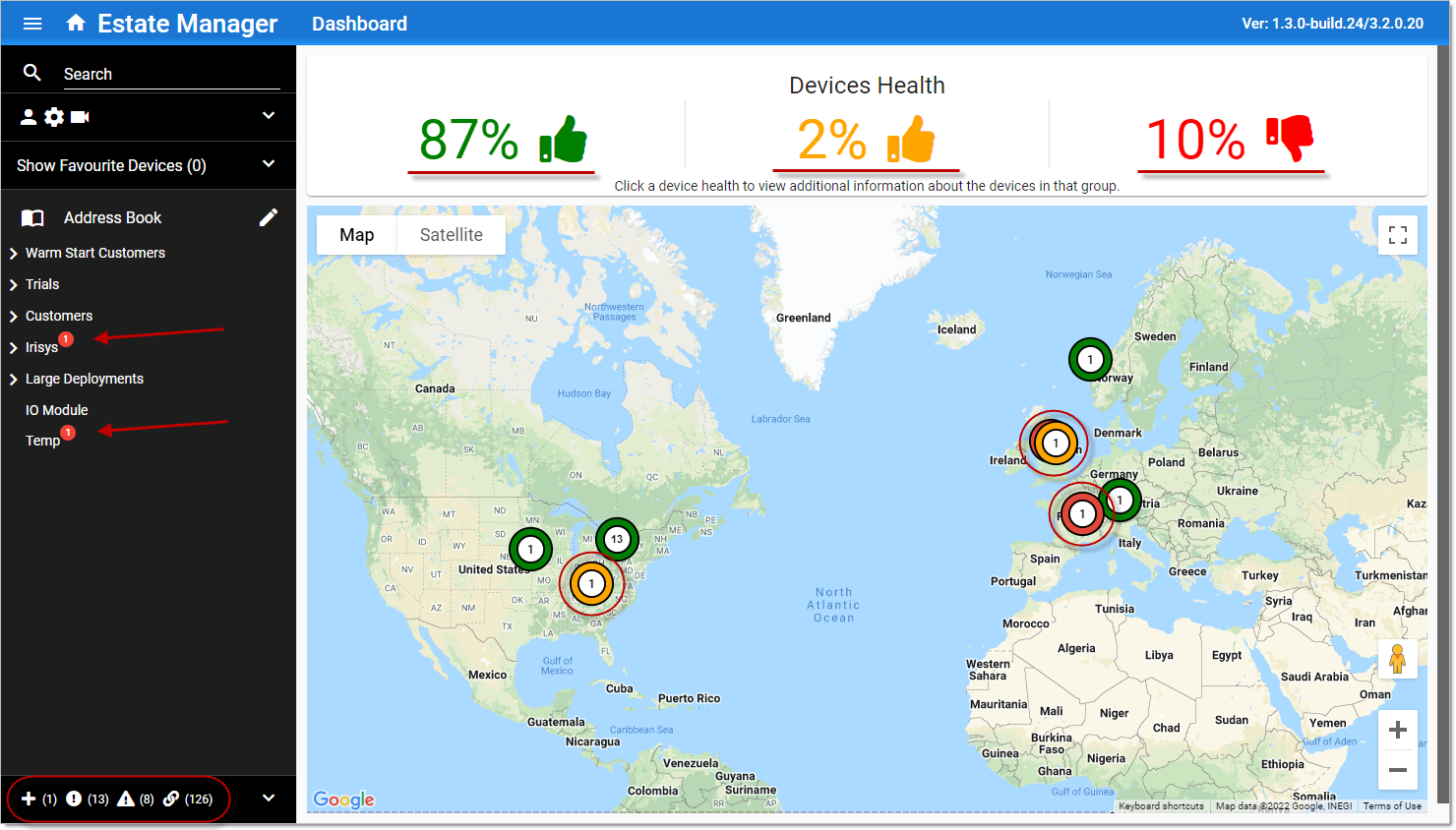The width and height of the screenshot is (1456, 830).
Task: Select the IO Module address book entry
Action: click(x=57, y=410)
